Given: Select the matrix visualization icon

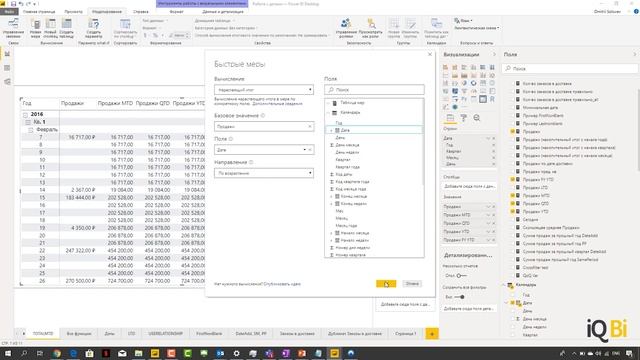Looking at the screenshot, I should (483, 99).
